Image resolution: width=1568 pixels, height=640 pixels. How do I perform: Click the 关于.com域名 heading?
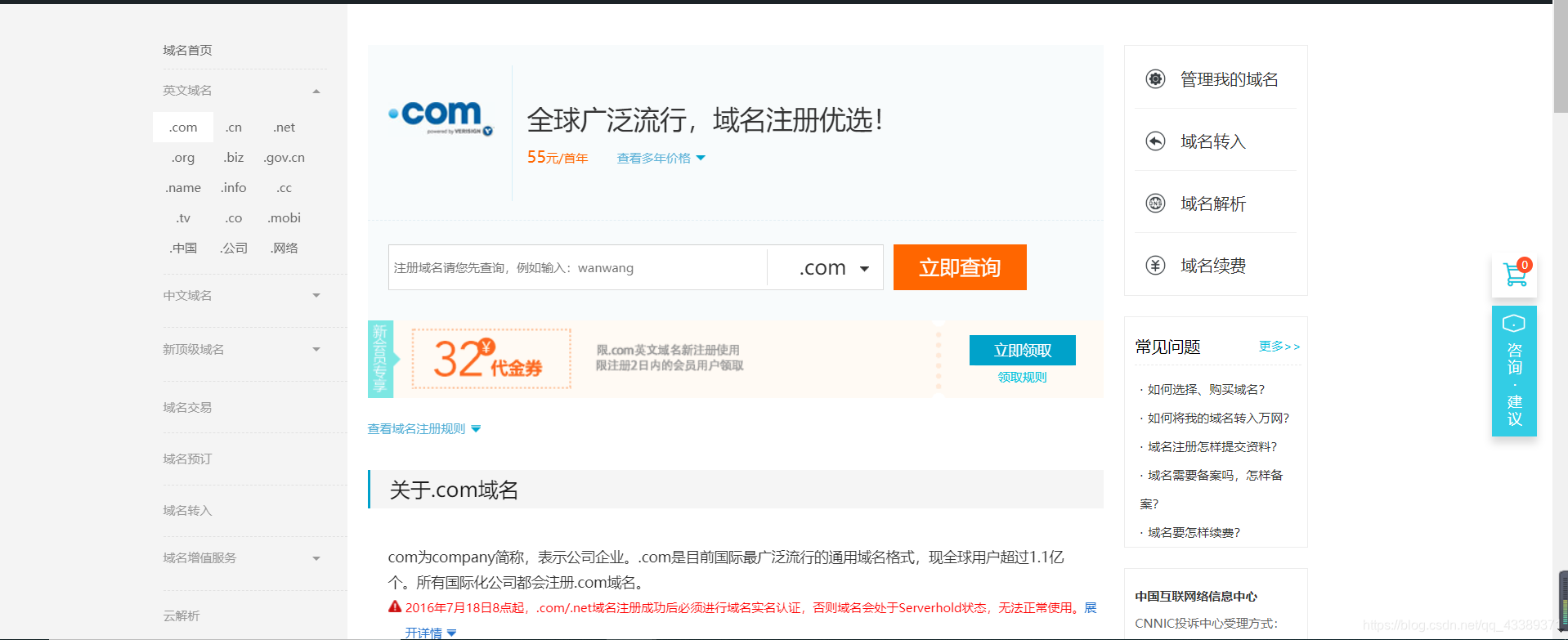(454, 490)
